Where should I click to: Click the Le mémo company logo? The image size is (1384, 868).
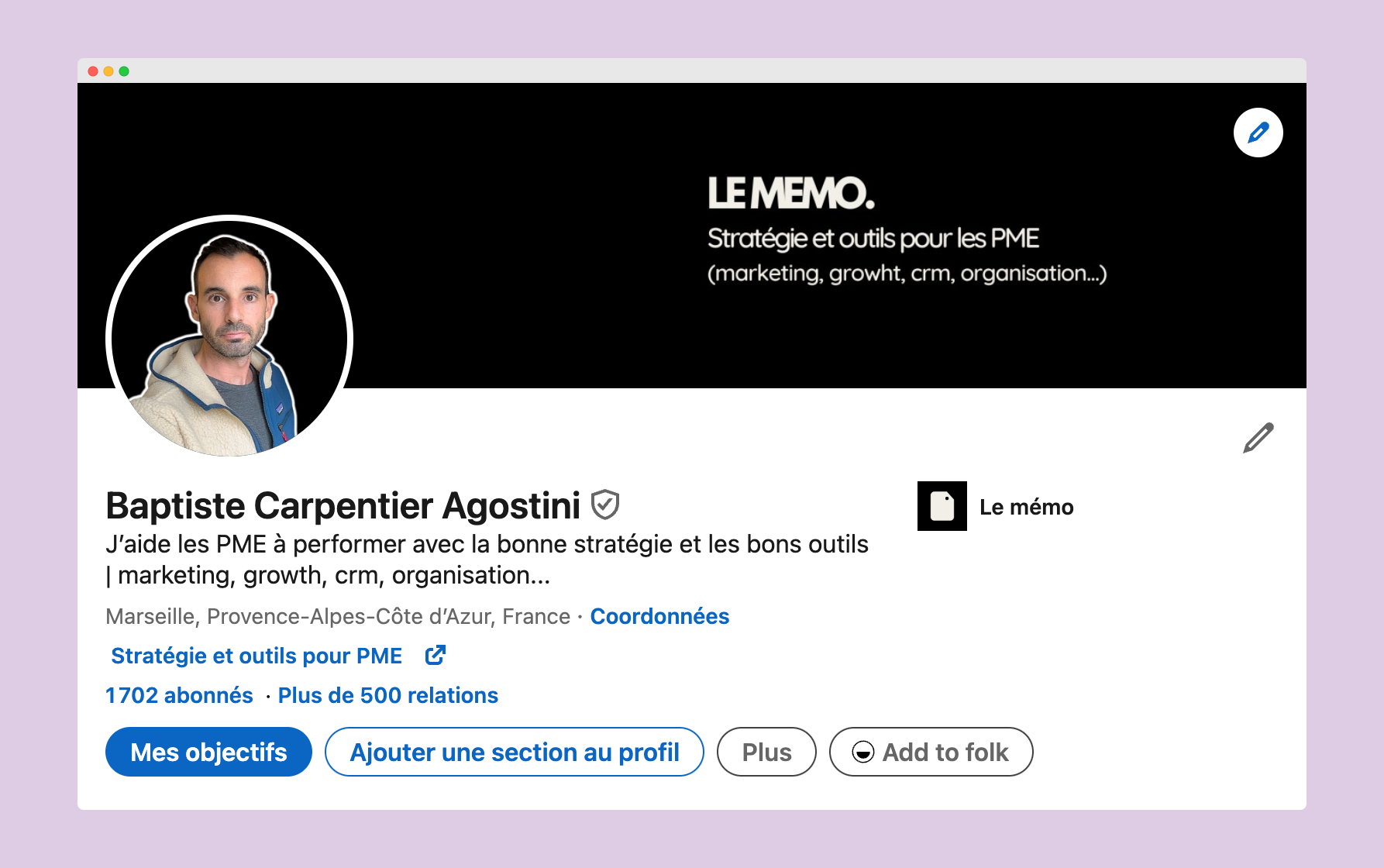[x=942, y=506]
